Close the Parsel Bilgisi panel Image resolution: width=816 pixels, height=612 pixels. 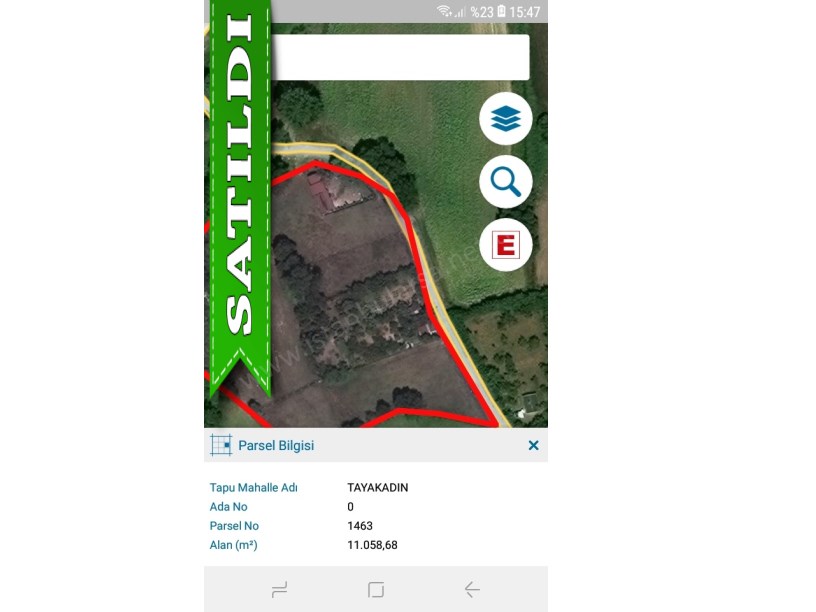tap(533, 445)
